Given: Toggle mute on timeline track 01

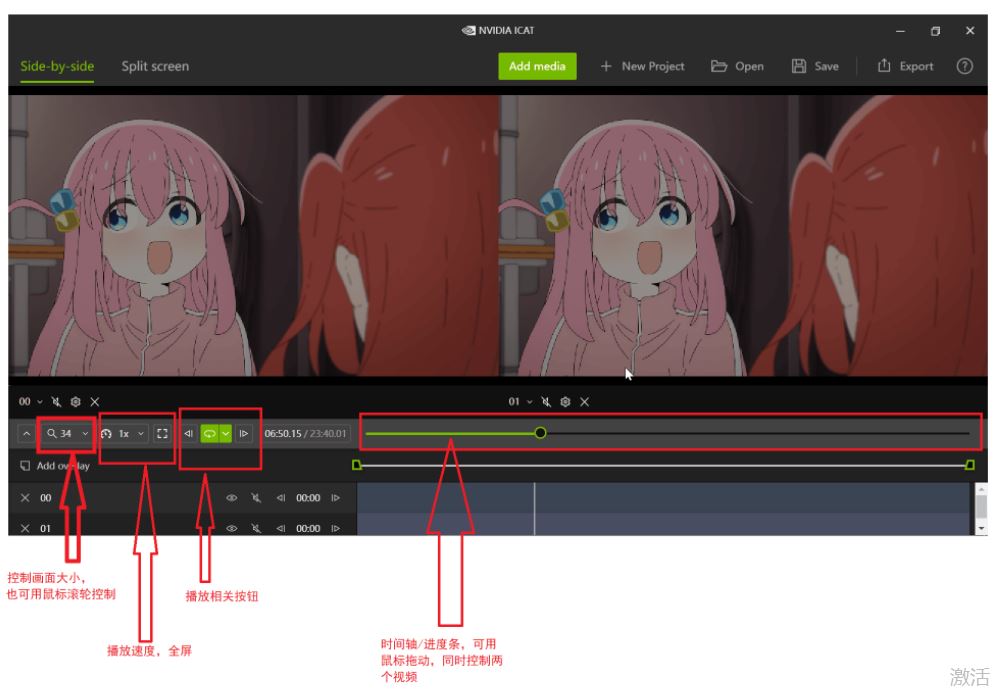Looking at the screenshot, I should pos(256,528).
